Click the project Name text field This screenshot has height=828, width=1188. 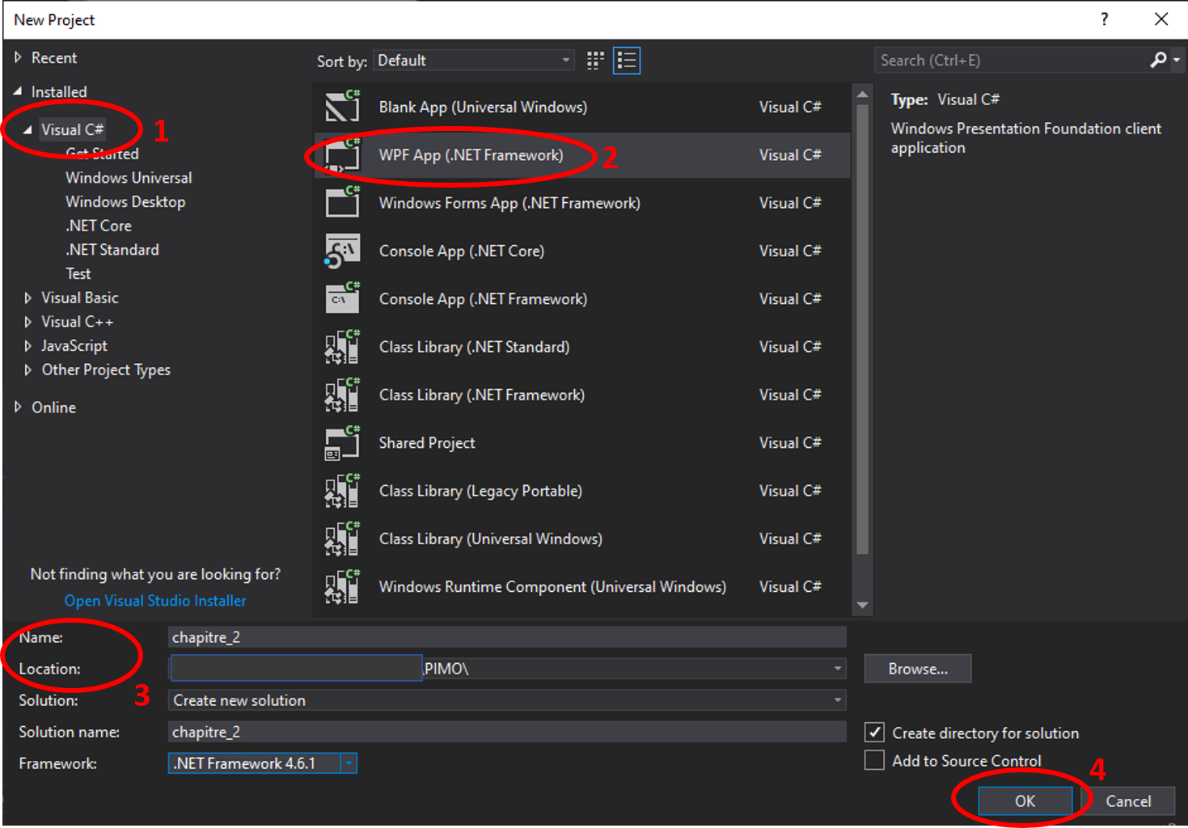point(507,637)
